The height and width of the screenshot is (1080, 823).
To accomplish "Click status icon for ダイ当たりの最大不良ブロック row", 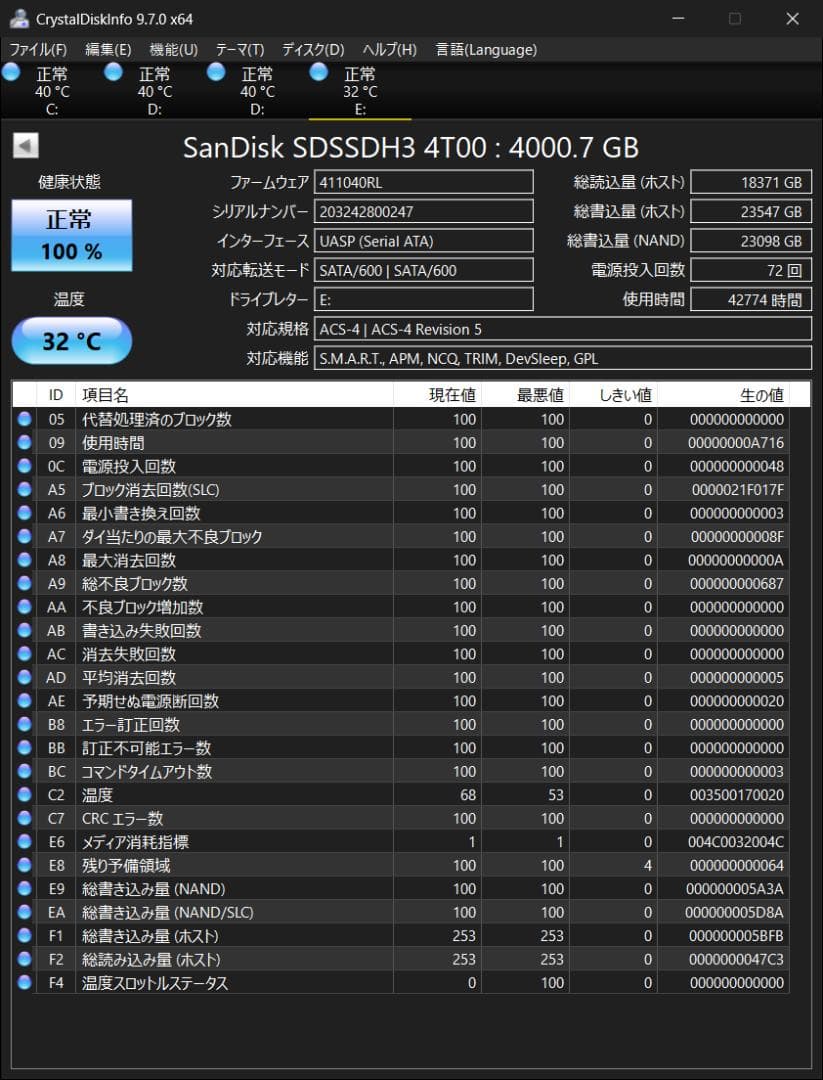I will 25,536.
